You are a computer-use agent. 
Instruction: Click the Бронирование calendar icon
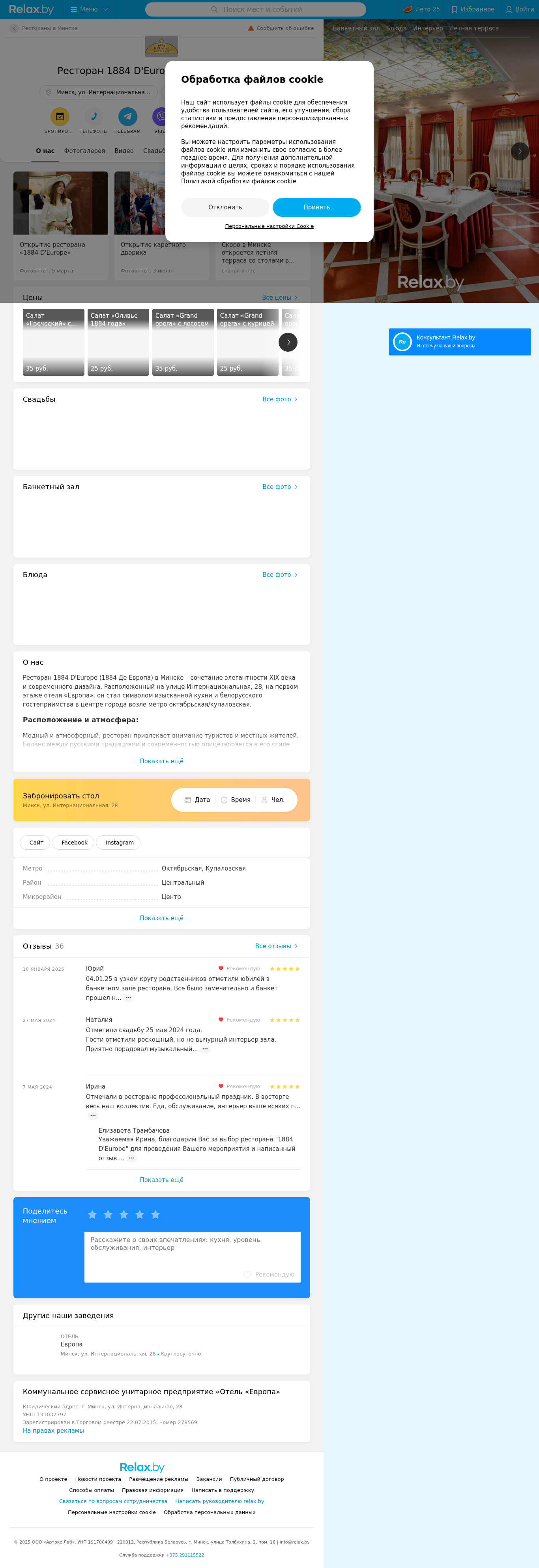pyautogui.click(x=60, y=116)
